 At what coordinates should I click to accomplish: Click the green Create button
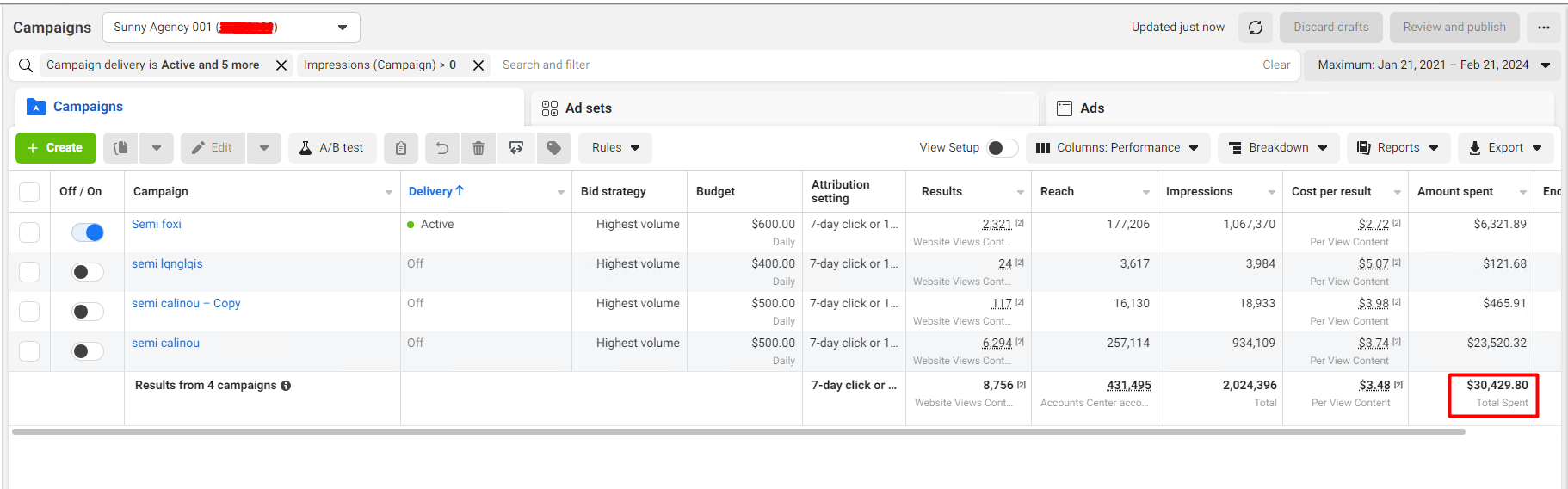click(55, 148)
